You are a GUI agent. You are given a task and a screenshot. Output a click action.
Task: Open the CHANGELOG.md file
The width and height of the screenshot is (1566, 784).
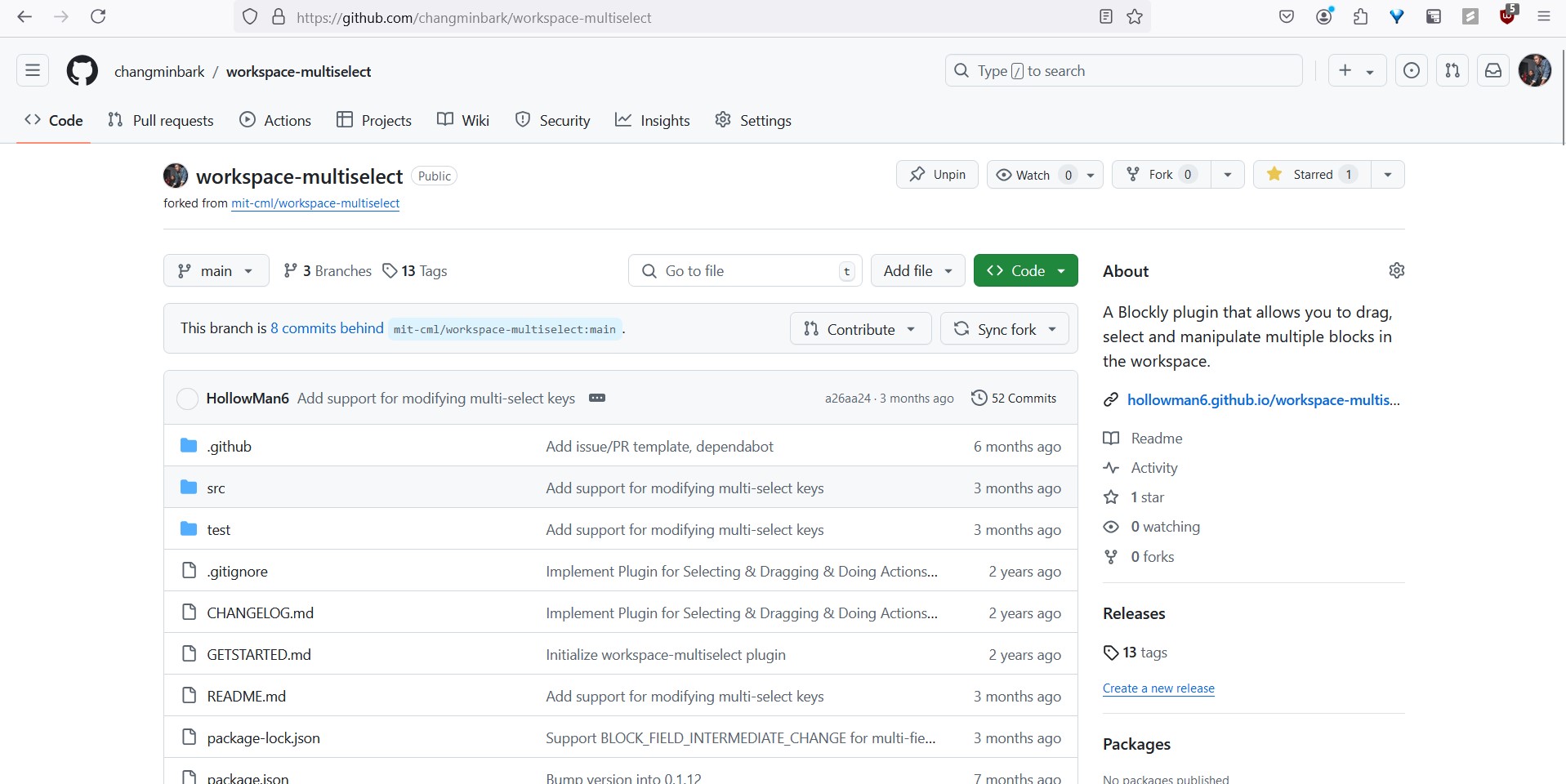point(260,612)
